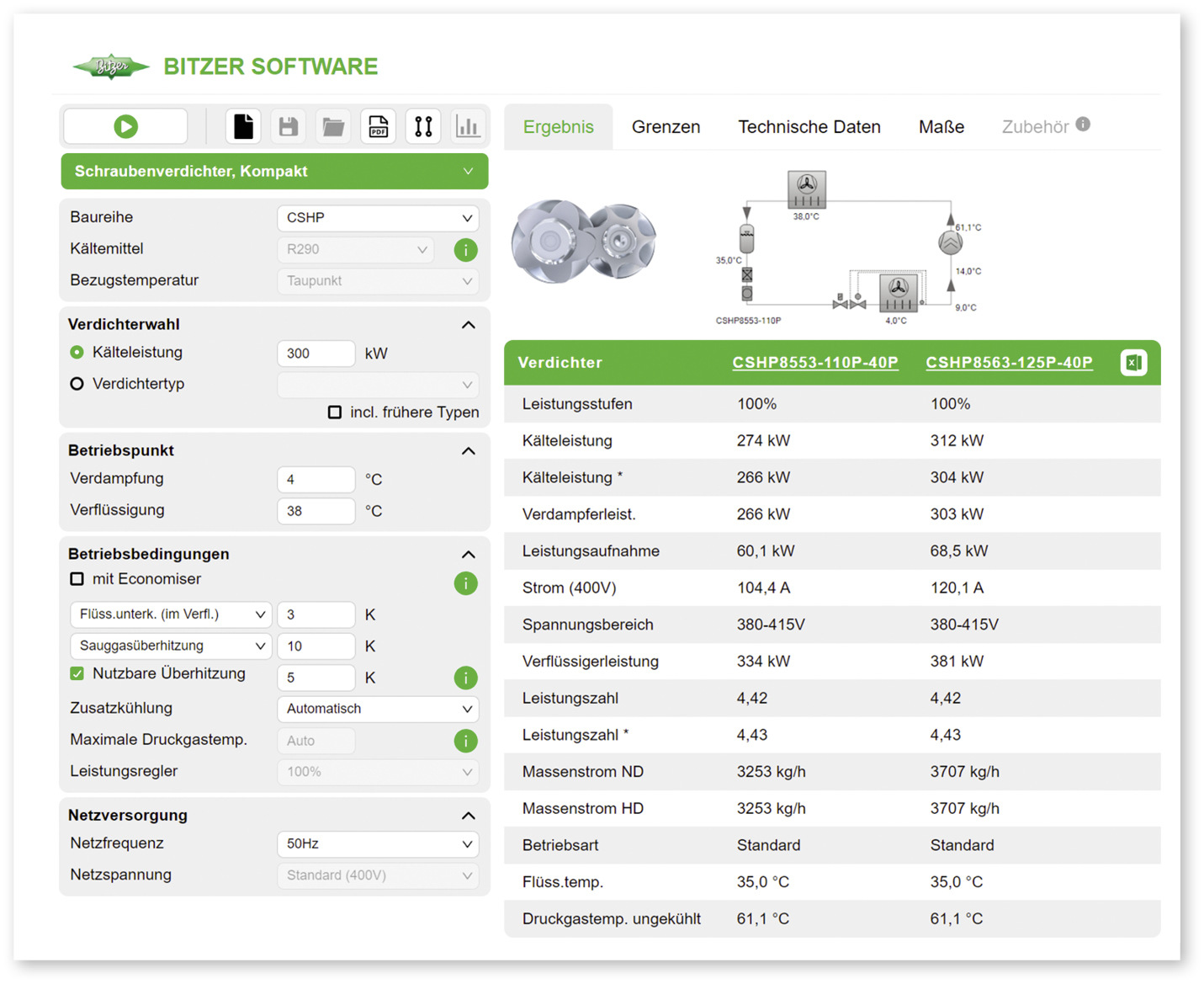Change Zusatzkühlung from Automatisch
The height and width of the screenshot is (984, 1204).
[x=378, y=709]
